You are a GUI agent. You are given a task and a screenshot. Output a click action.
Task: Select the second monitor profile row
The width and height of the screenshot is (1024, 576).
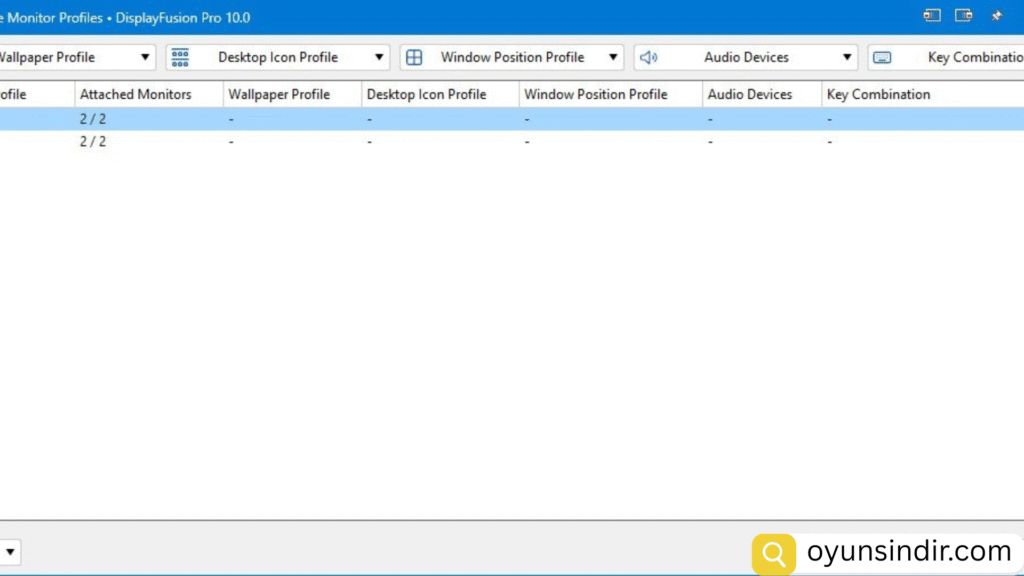tap(400, 142)
